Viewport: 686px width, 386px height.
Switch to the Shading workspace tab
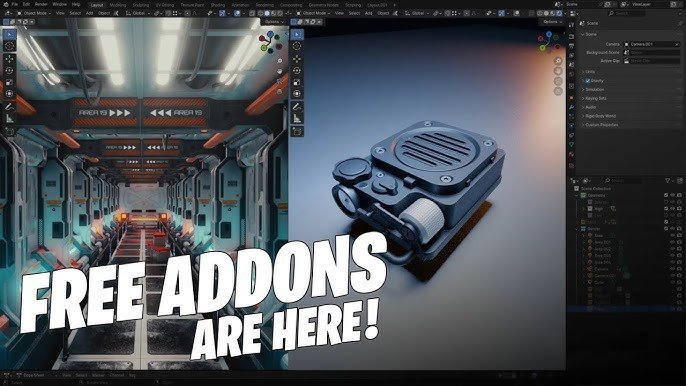click(x=217, y=5)
